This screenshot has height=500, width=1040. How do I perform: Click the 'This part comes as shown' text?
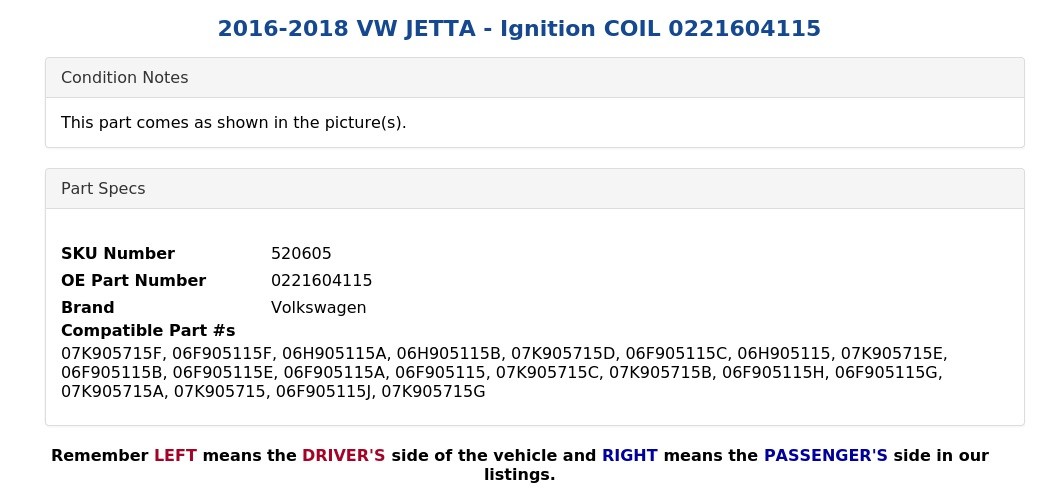(233, 123)
